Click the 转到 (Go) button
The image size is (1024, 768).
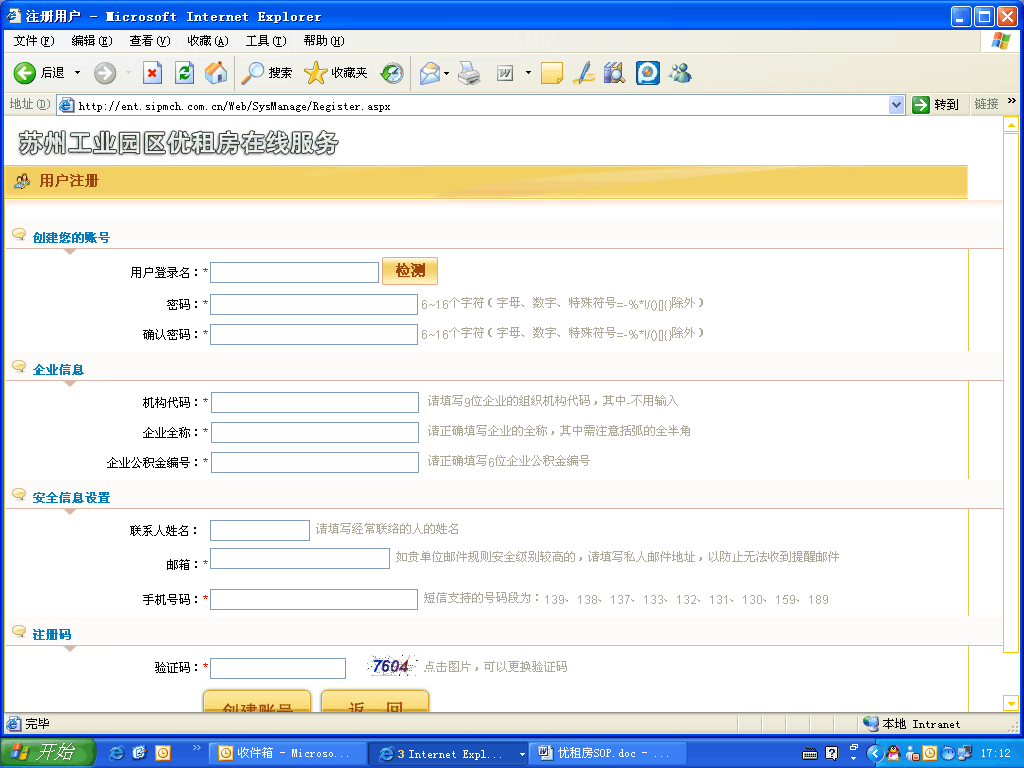coord(936,105)
